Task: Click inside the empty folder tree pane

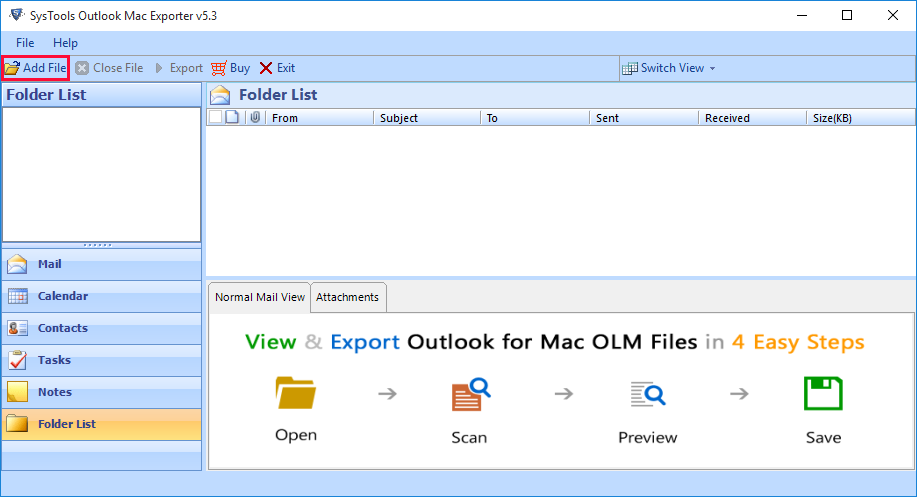Action: [101, 174]
